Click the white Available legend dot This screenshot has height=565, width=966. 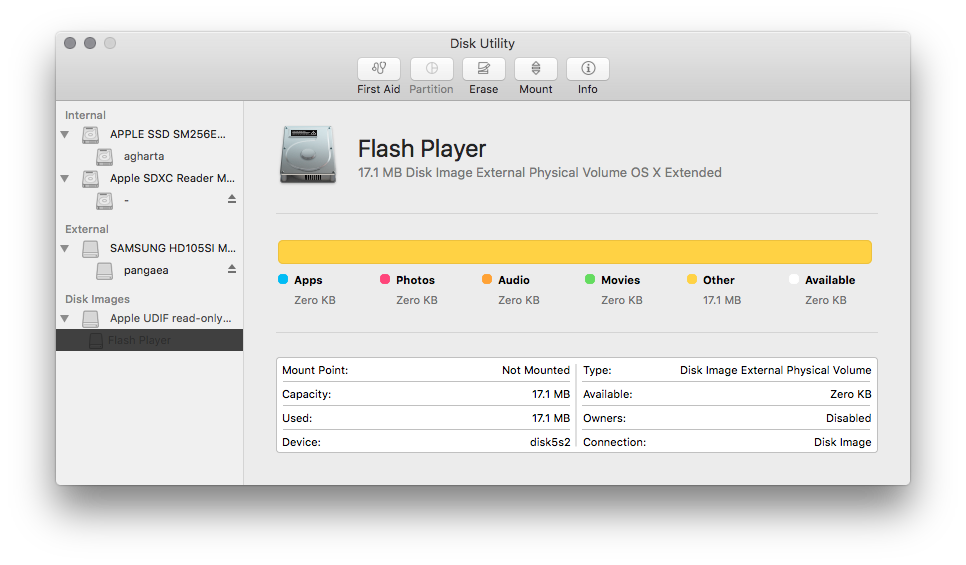794,279
